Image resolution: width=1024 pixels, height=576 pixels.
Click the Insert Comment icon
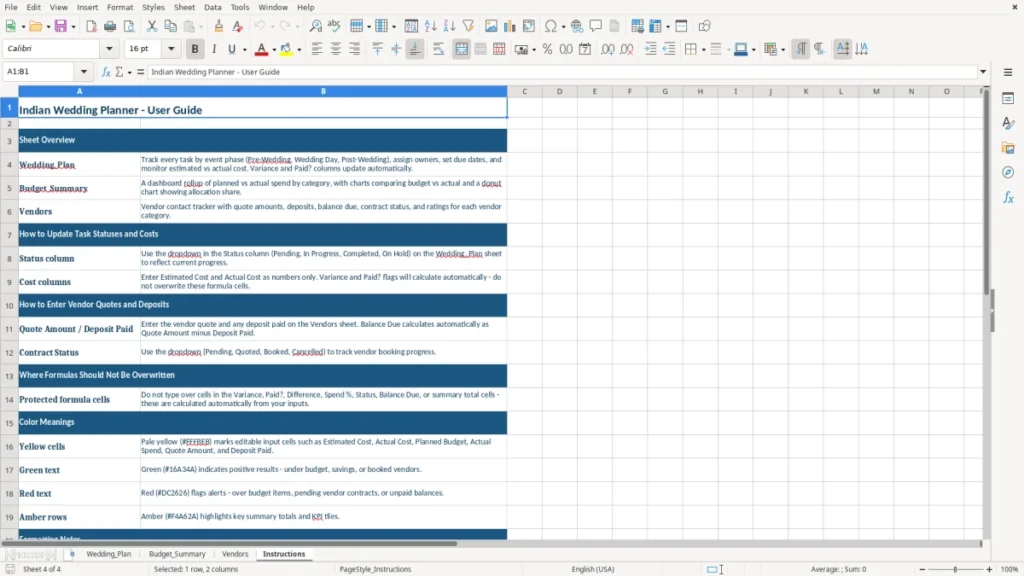point(596,26)
